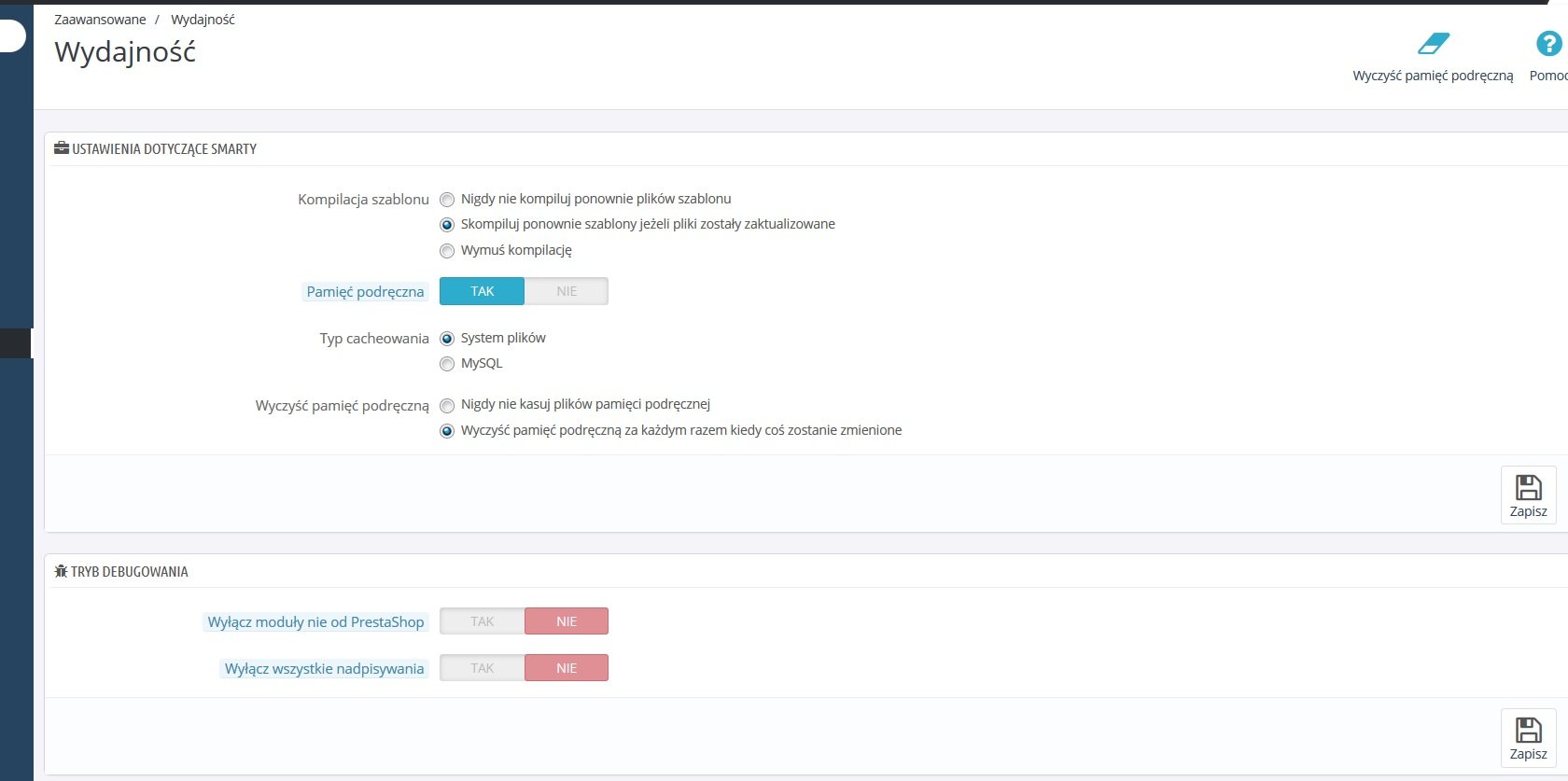
Task: Click the Zapisz floppy icon in debug panel
Action: 1528,730
